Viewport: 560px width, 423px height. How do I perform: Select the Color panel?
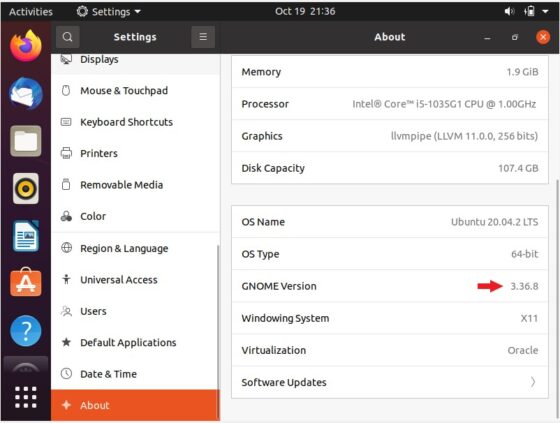pos(135,216)
